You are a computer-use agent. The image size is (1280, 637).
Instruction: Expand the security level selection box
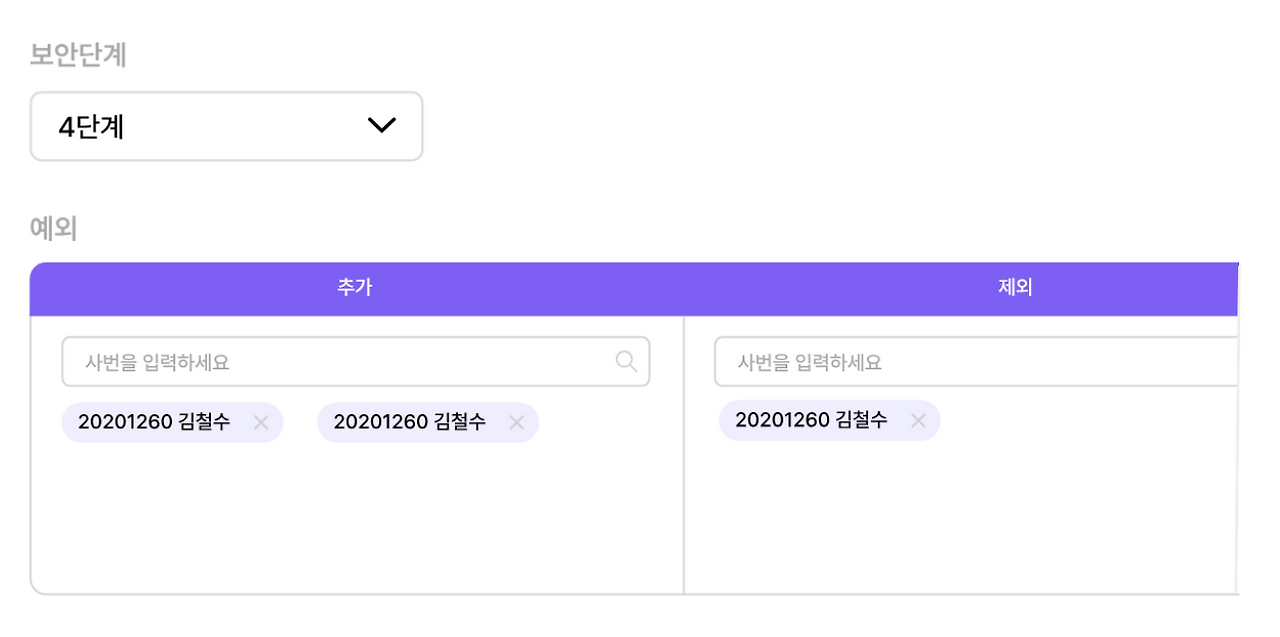[x=226, y=126]
